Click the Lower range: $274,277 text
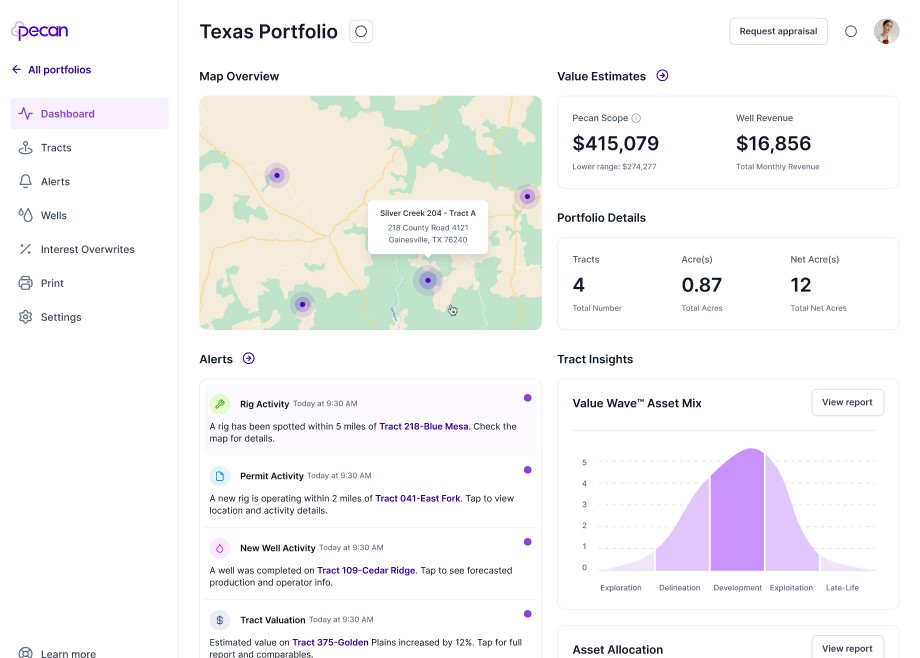 614,167
